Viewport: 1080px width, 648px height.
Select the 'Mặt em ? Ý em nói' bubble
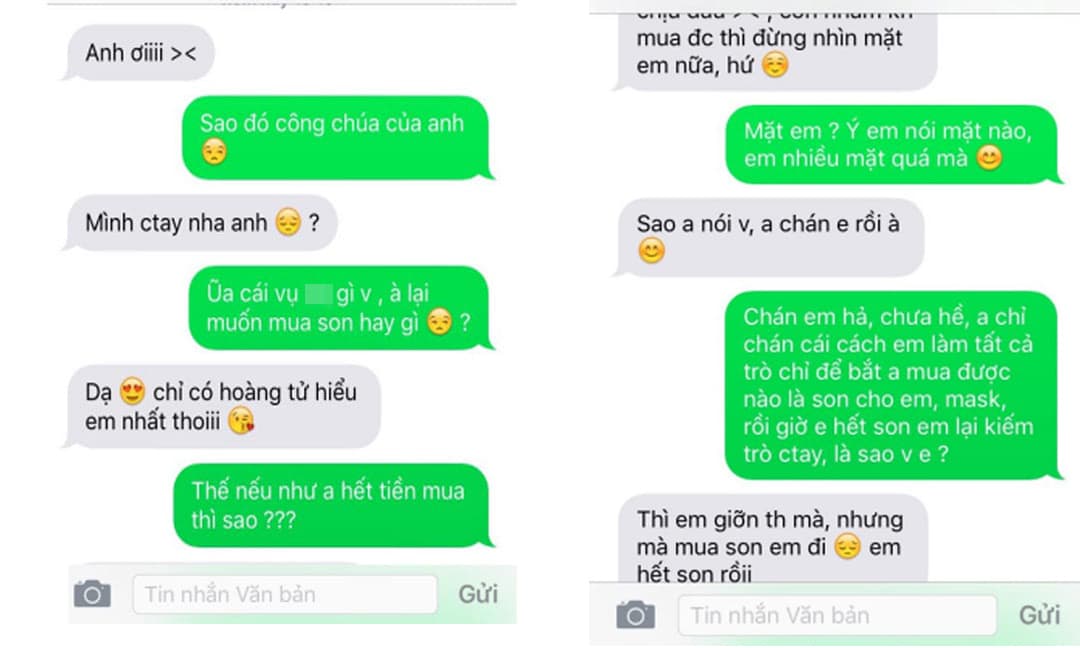893,145
